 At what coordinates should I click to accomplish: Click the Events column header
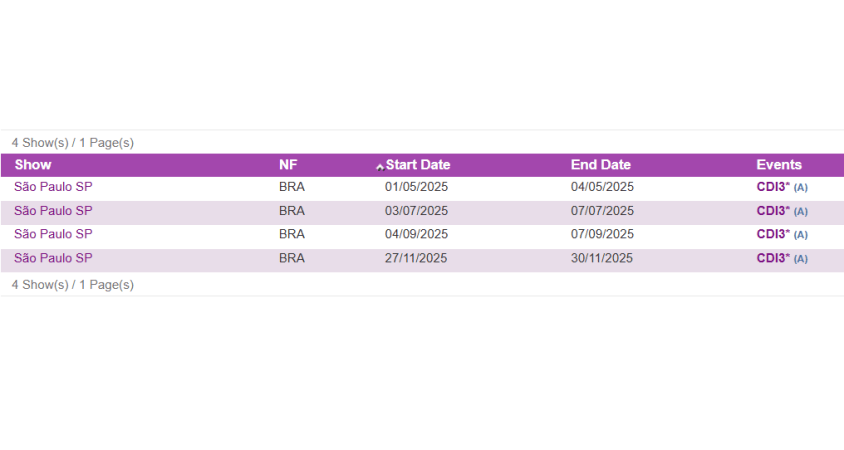point(778,165)
